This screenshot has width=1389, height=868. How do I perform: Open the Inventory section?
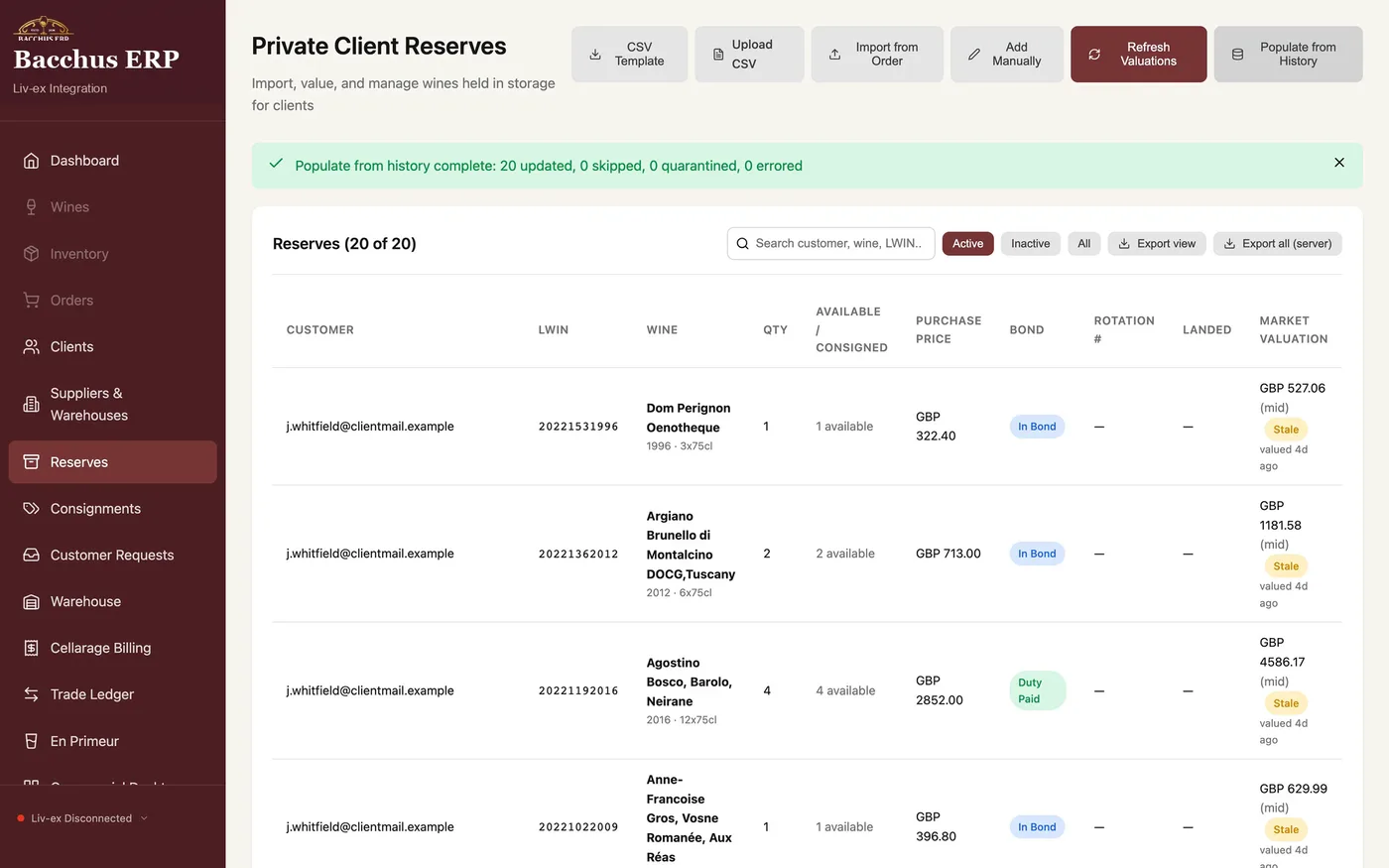click(x=112, y=254)
